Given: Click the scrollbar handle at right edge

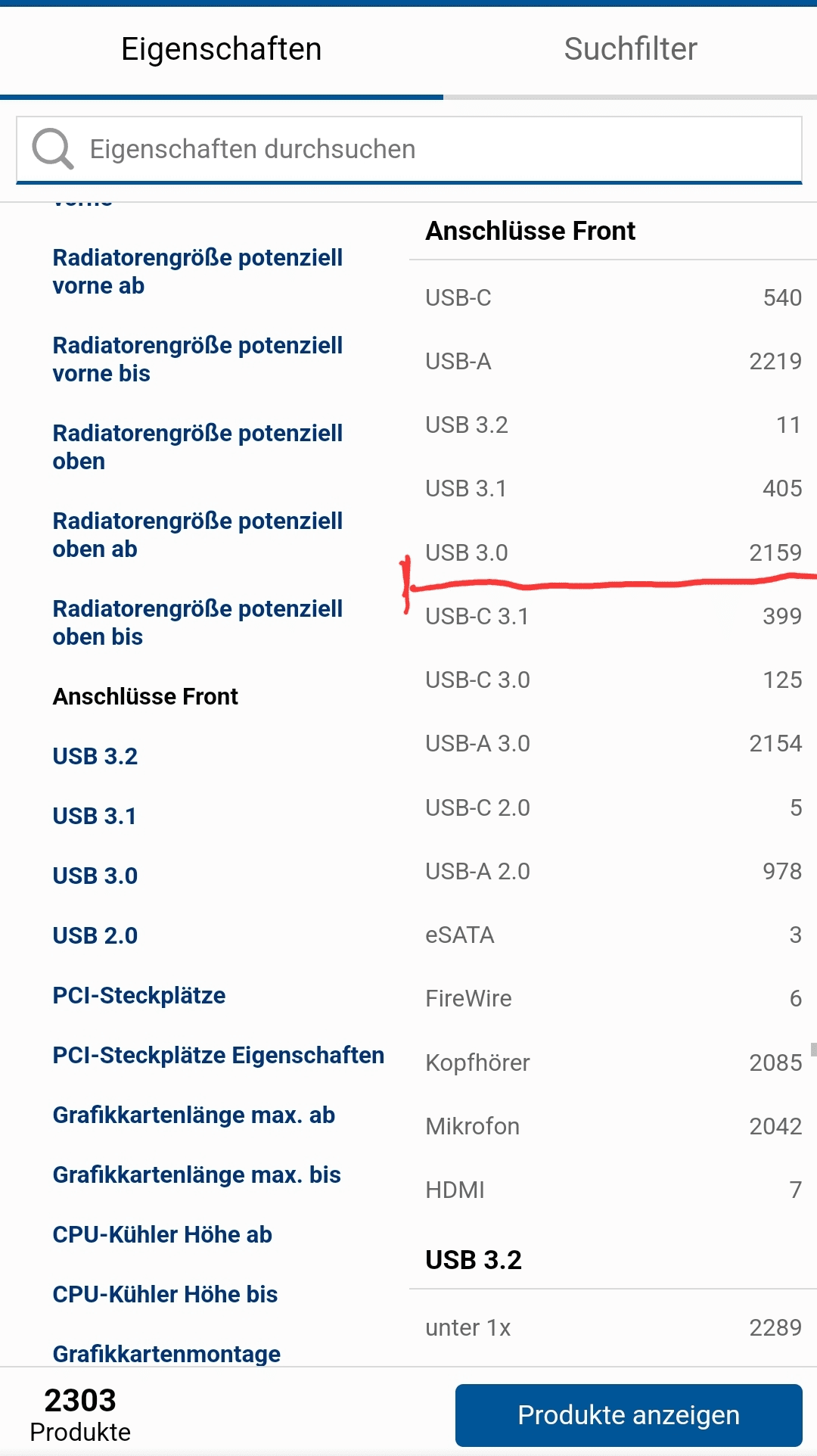Looking at the screenshot, I should (813, 1049).
